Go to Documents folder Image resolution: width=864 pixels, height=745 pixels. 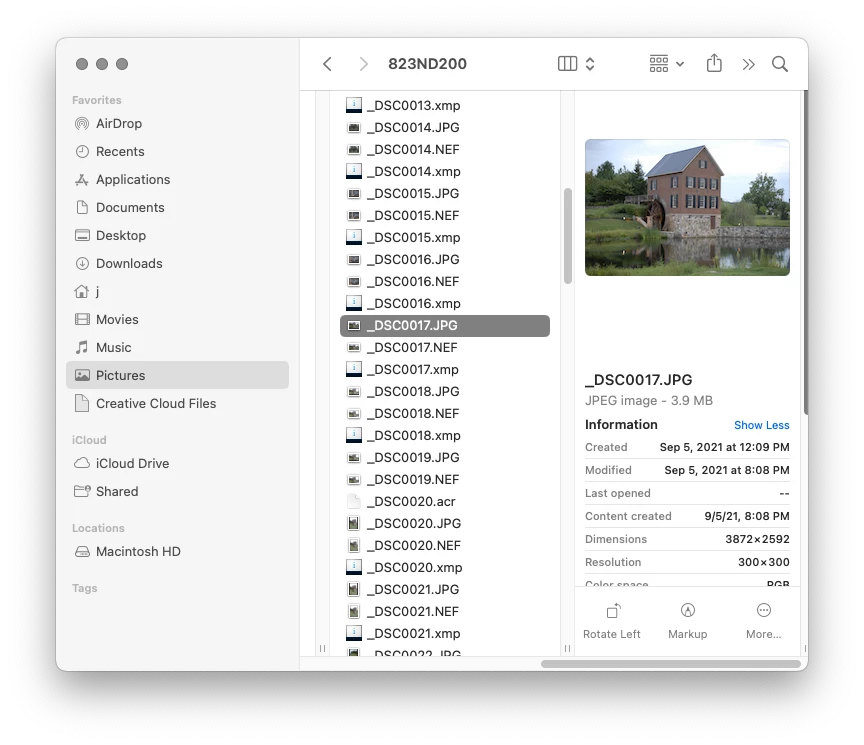177,208
